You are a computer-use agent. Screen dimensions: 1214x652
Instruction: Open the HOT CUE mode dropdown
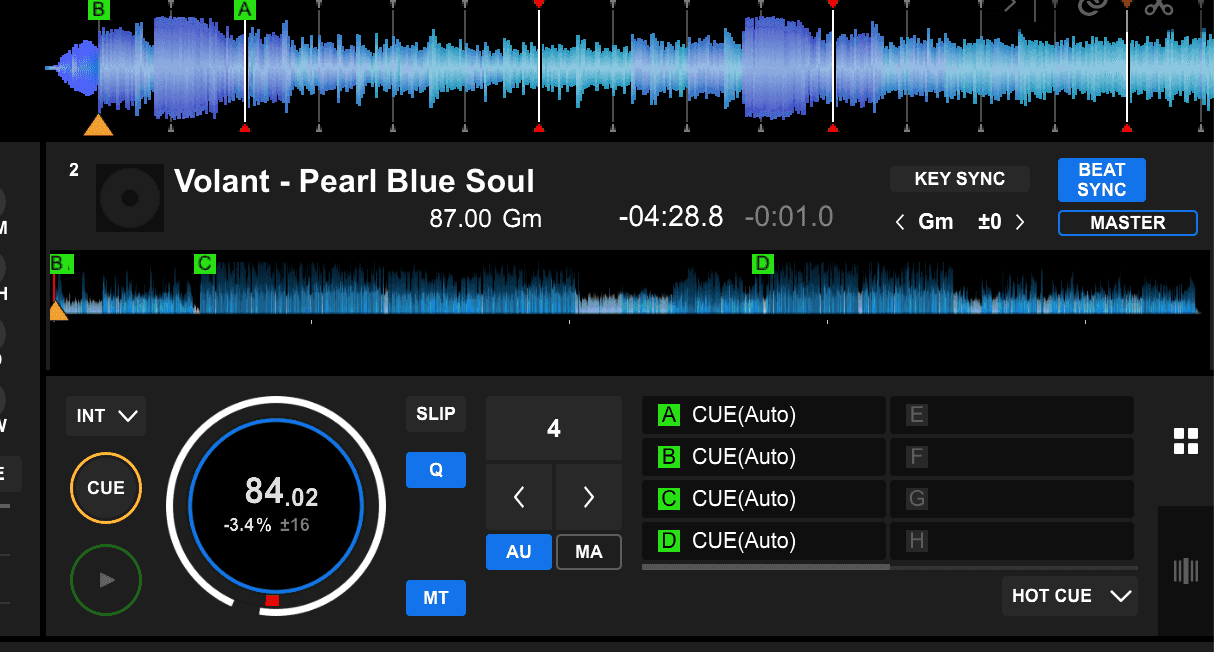coord(1069,596)
